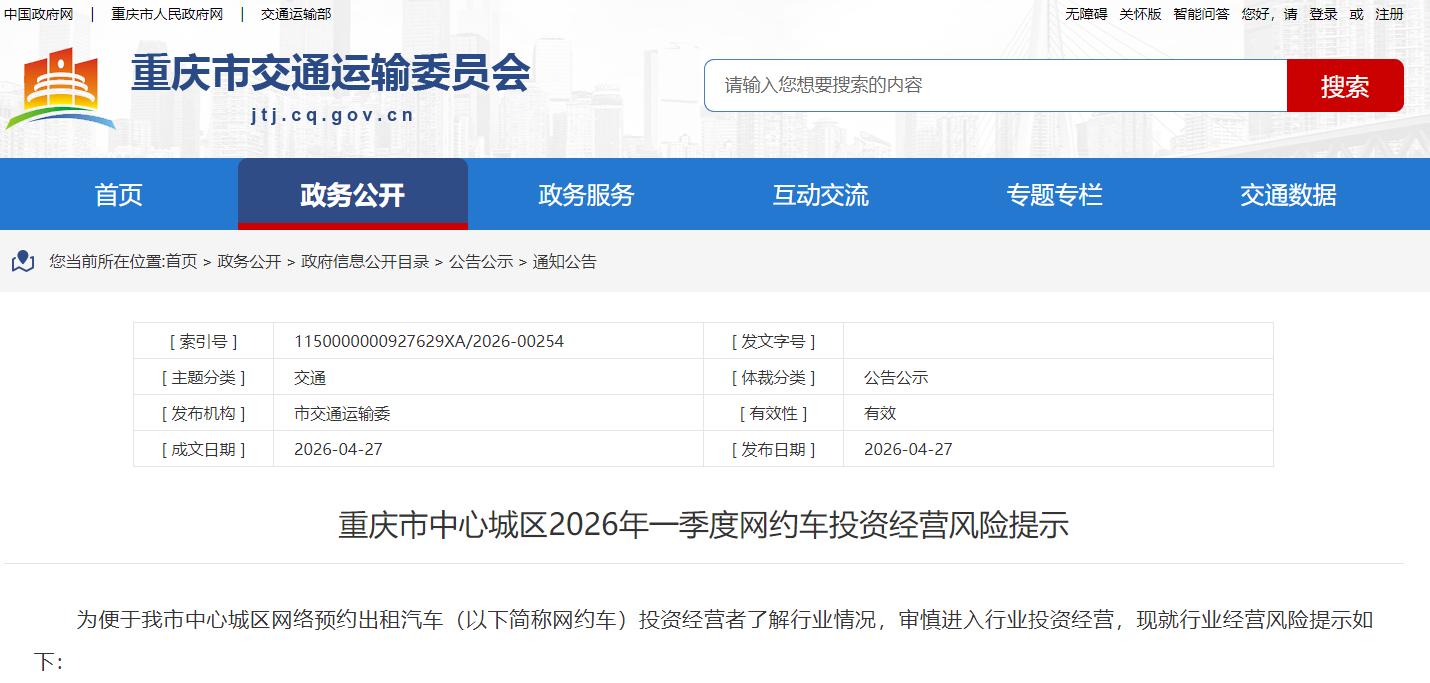Viewport: 1430px width, 683px height.
Task: Open the 交通运输部 top link
Action: [x=296, y=14]
